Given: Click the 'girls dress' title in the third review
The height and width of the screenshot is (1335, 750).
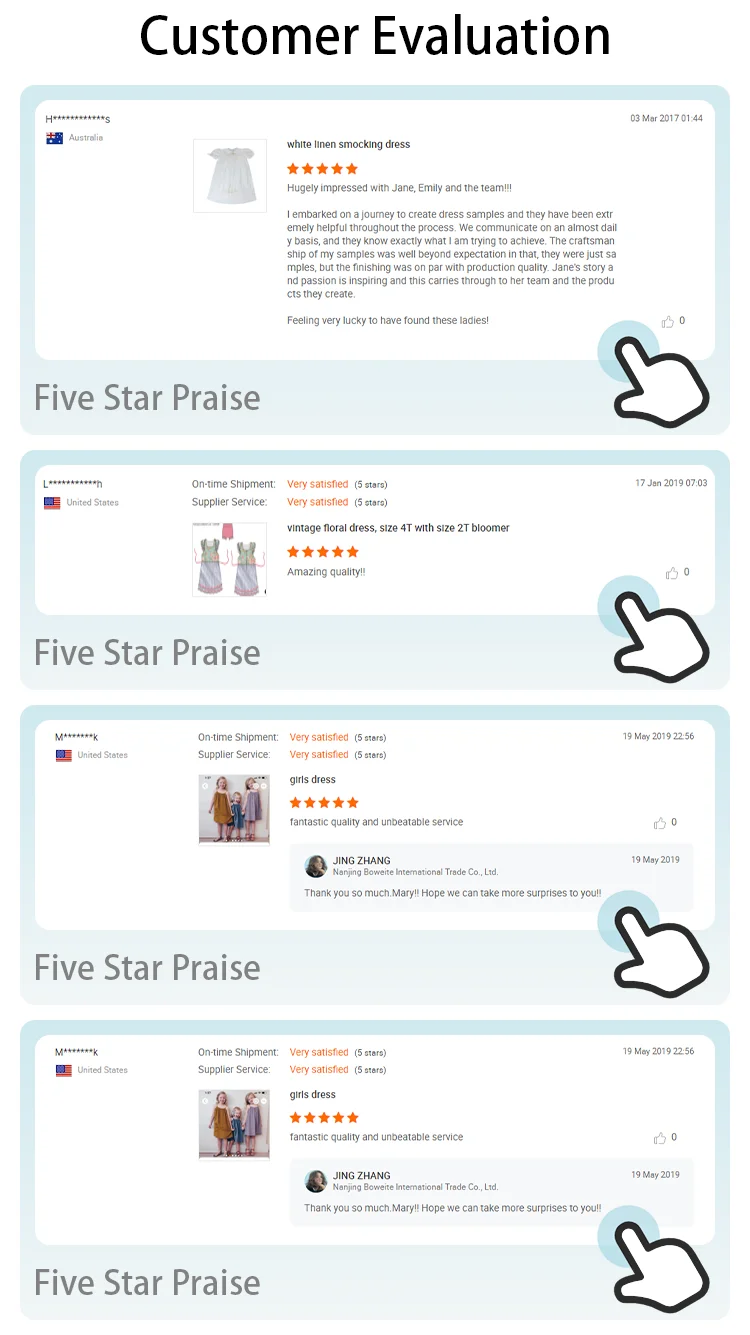Looking at the screenshot, I should pyautogui.click(x=313, y=780).
